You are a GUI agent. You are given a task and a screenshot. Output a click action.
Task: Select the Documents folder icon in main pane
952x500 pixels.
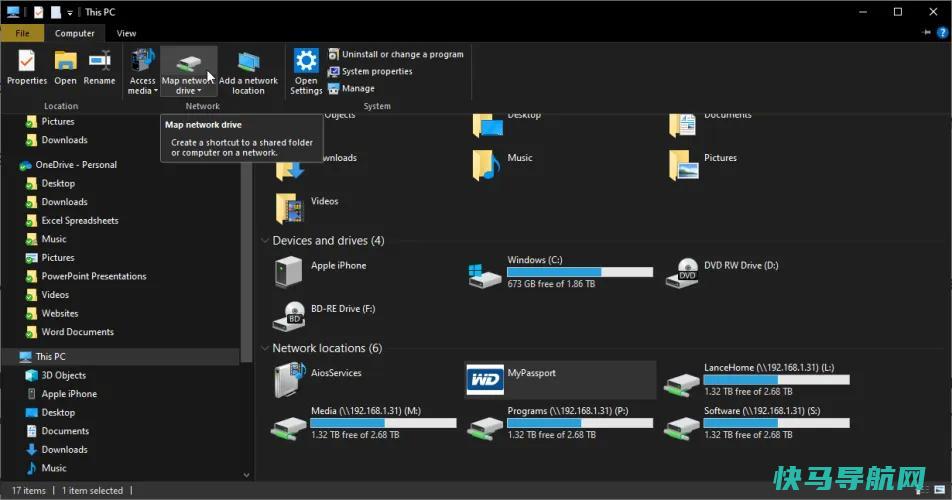click(683, 126)
